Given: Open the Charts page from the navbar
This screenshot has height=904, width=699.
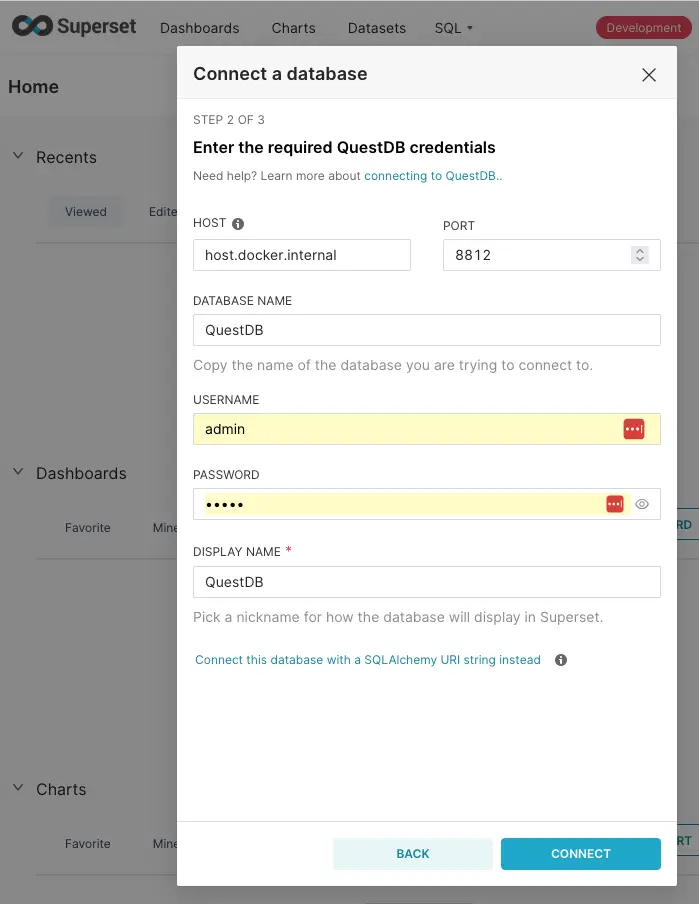Looking at the screenshot, I should coord(293,27).
